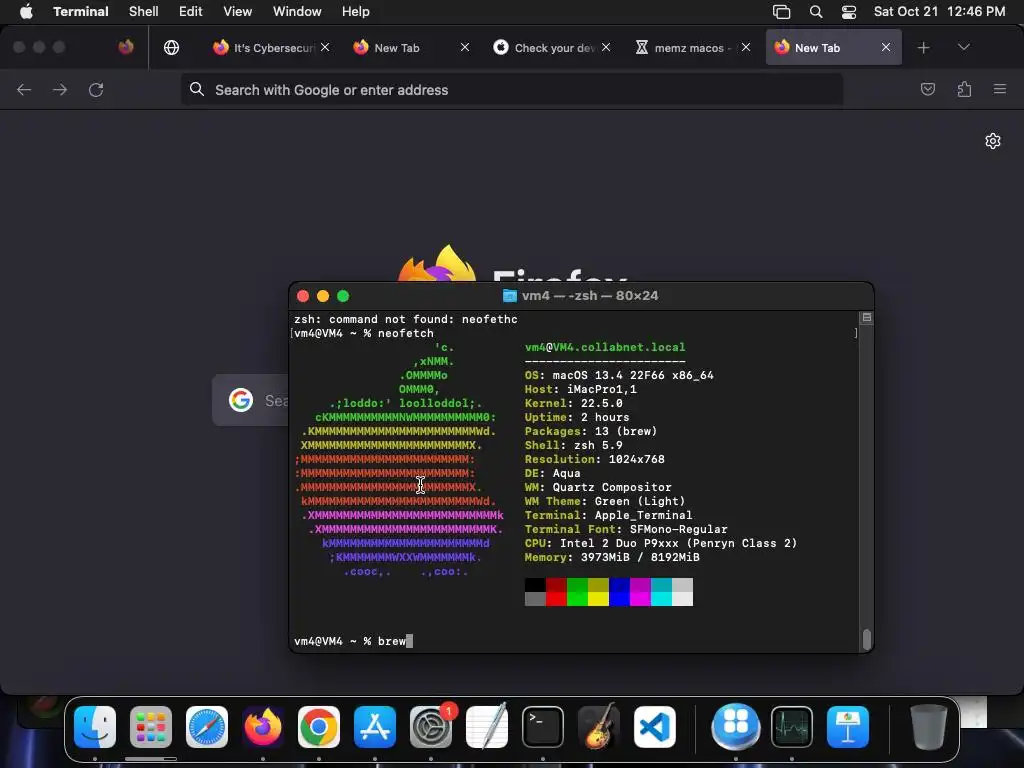The image size is (1024, 768).
Task: Open Spotlight search in menu bar
Action: [816, 12]
